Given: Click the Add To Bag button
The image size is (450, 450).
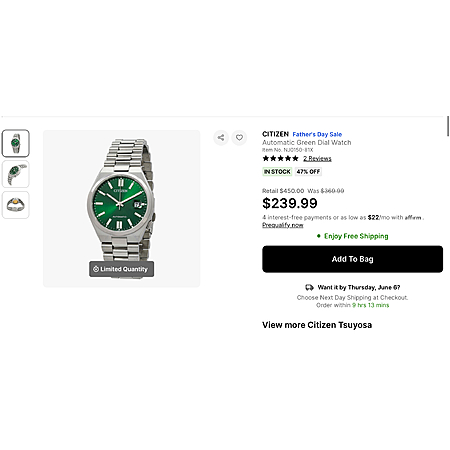Looking at the screenshot, I should point(352,259).
